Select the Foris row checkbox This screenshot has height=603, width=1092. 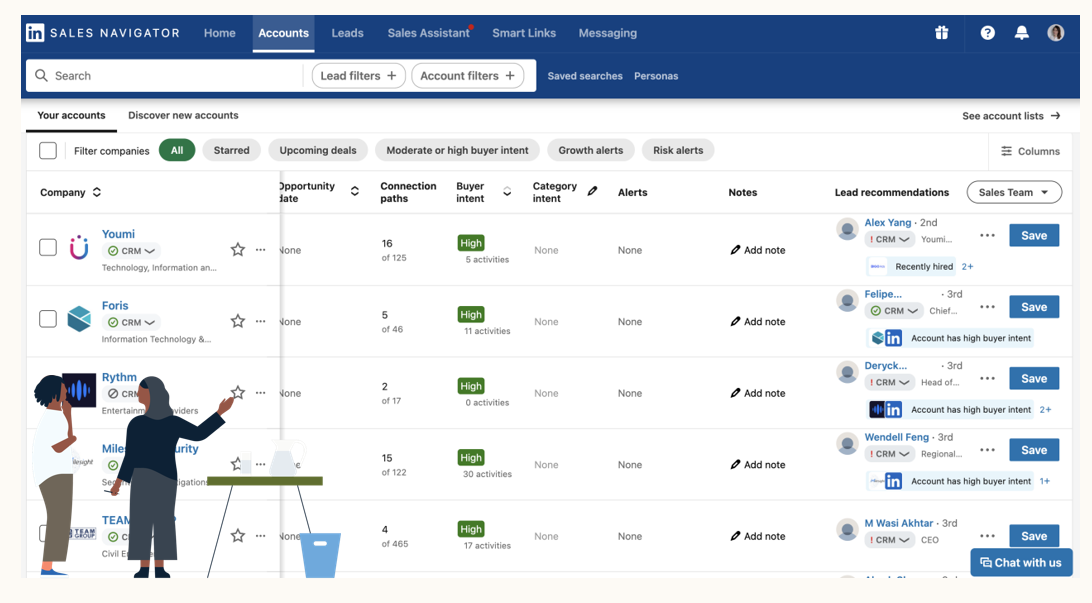[x=48, y=319]
